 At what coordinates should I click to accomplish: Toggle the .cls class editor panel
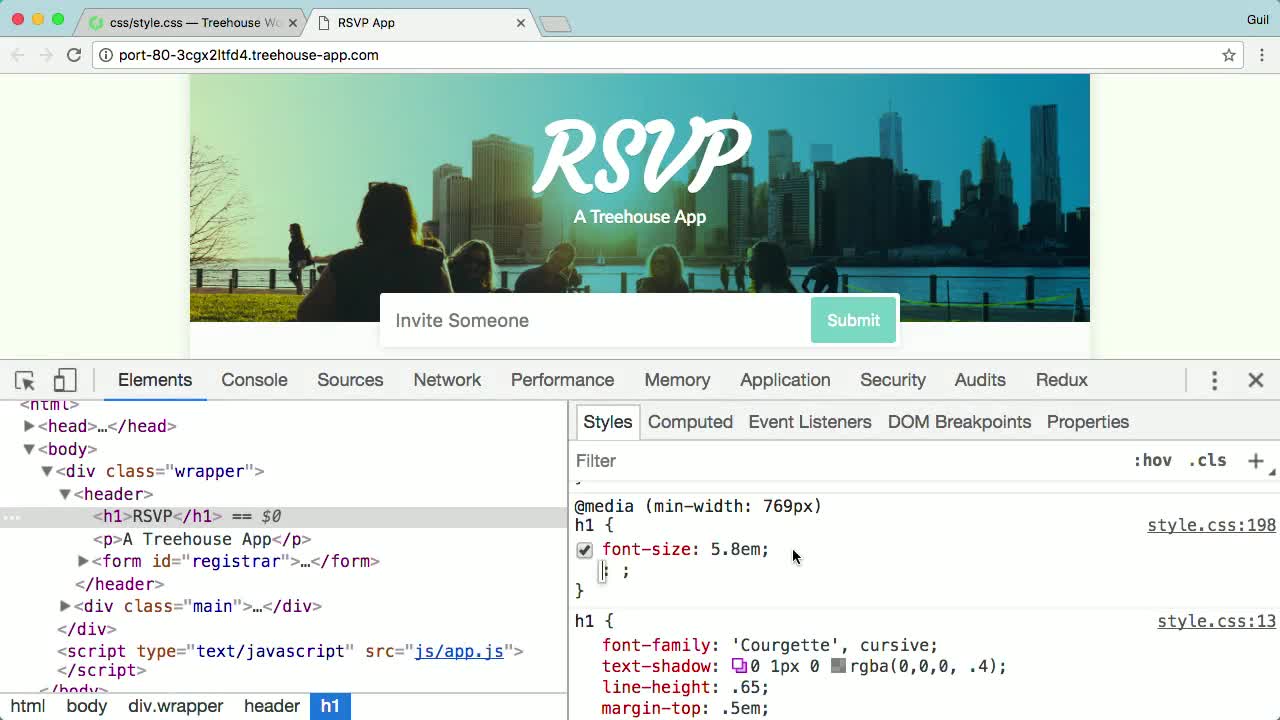pos(1207,460)
